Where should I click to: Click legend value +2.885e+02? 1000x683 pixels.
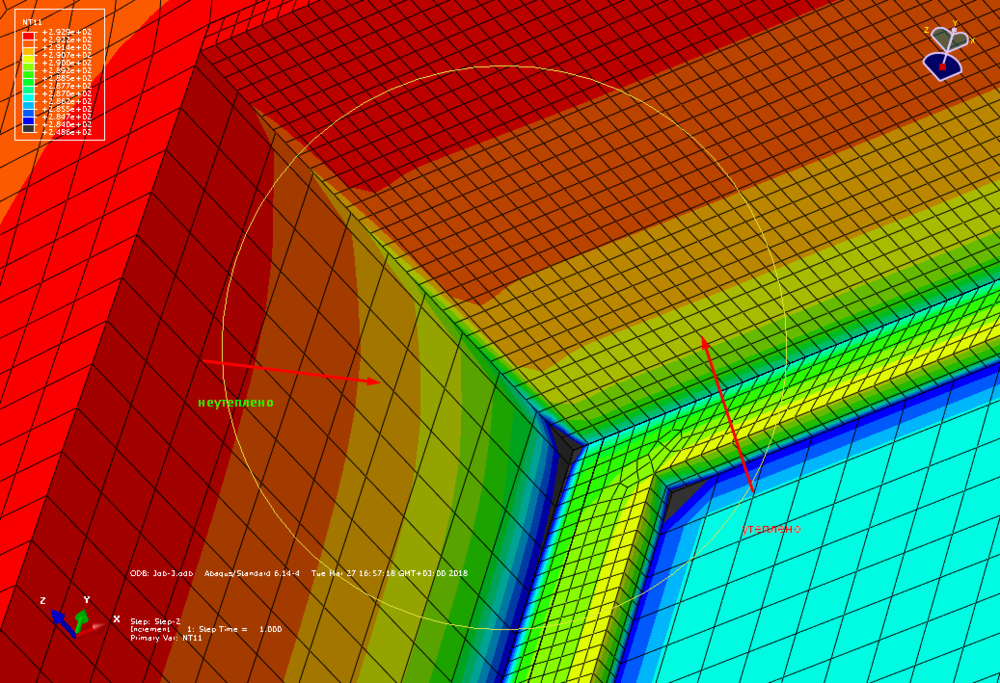click(x=67, y=78)
